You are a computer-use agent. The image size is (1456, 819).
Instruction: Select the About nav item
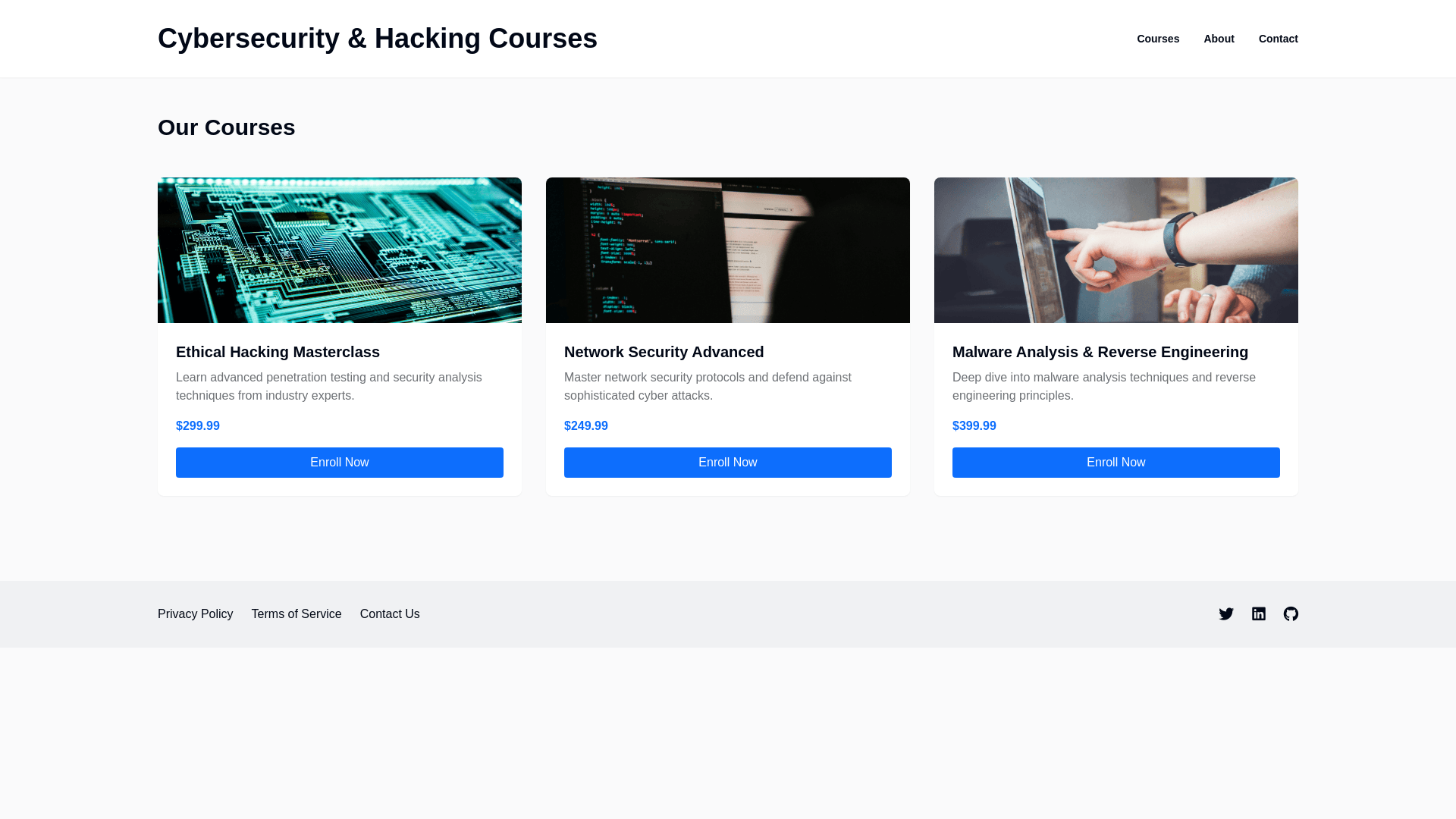[x=1219, y=39]
